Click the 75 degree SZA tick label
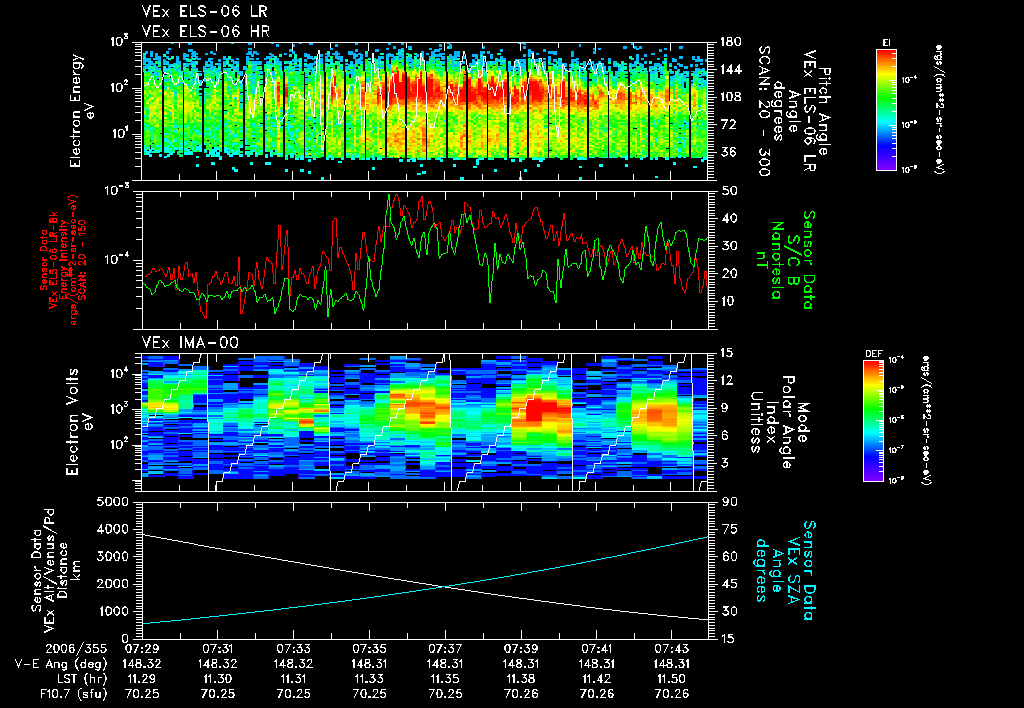The width and height of the screenshot is (1024, 708). 729,530
